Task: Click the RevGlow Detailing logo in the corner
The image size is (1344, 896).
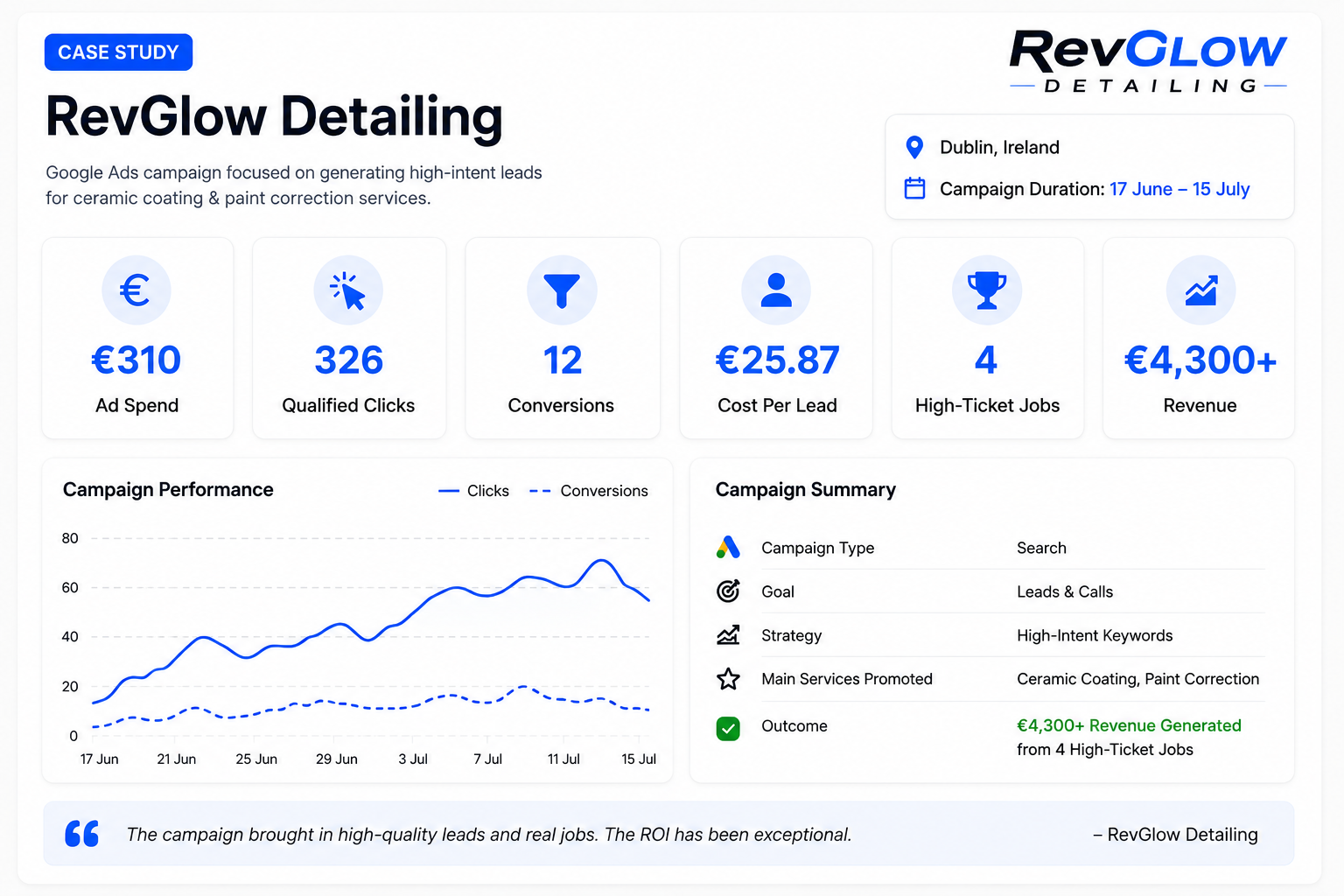Action: (x=1148, y=61)
